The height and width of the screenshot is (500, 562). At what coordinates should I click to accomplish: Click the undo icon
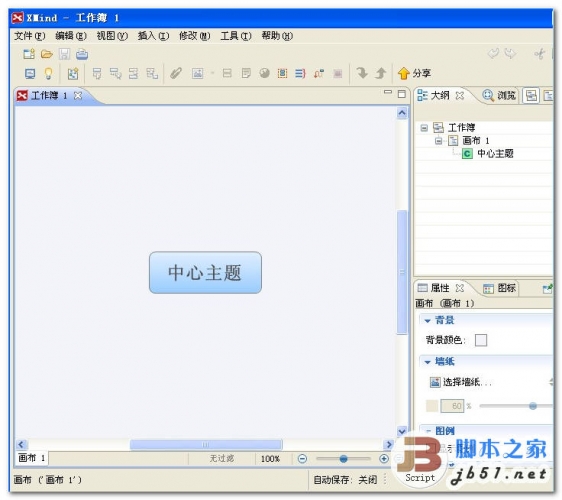[x=493, y=54]
